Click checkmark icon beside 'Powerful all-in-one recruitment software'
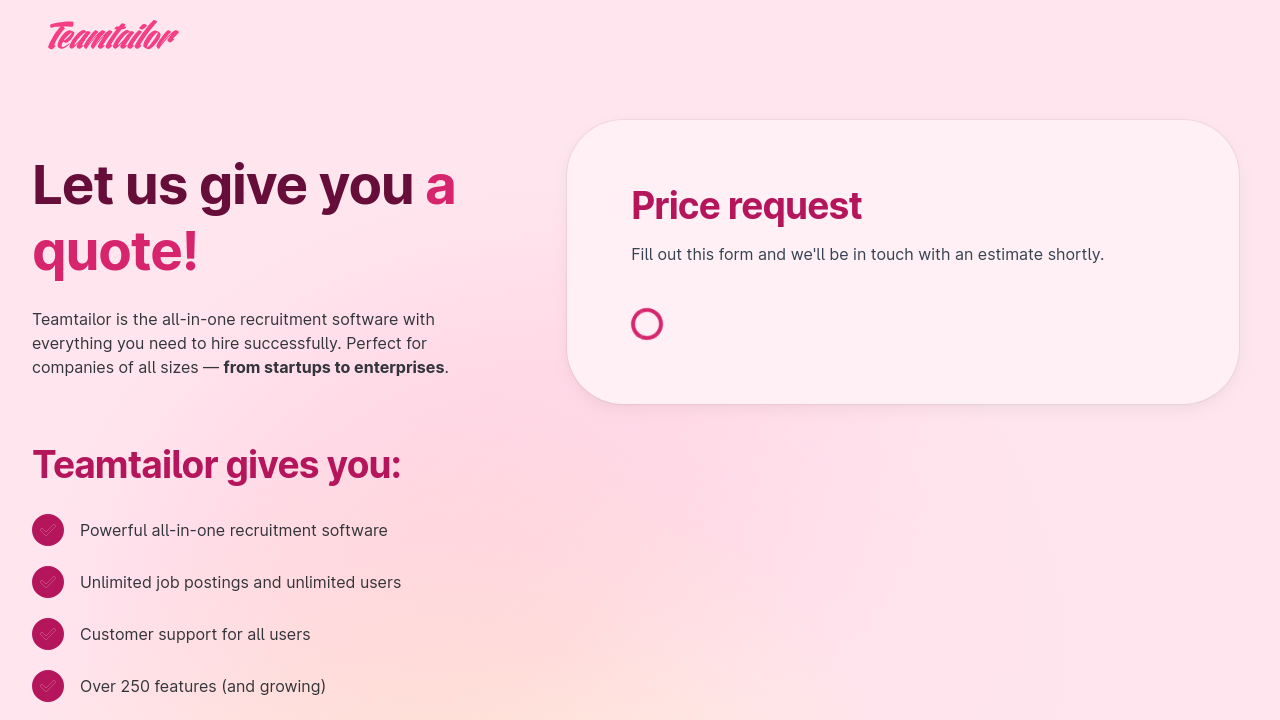Image resolution: width=1280 pixels, height=720 pixels. (48, 530)
